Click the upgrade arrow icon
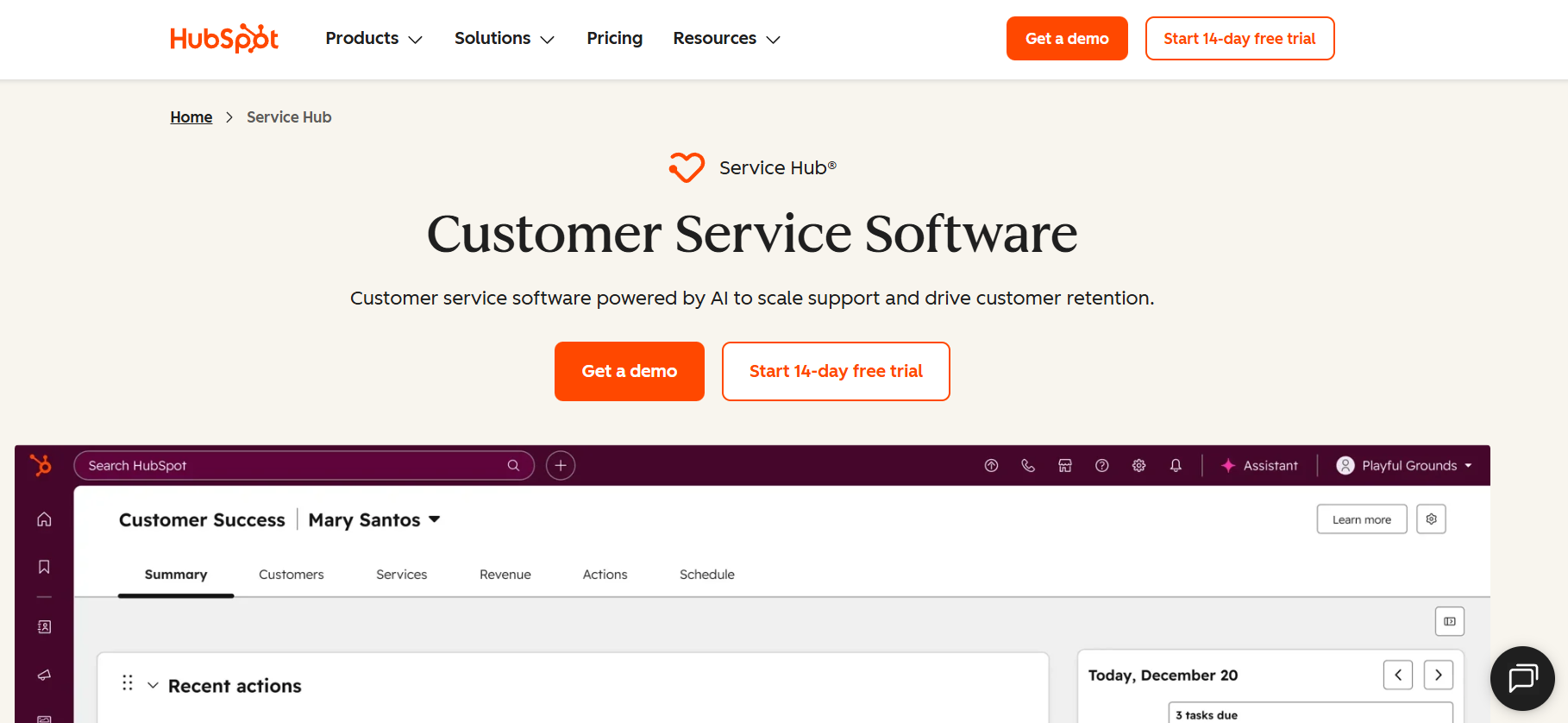Image resolution: width=1568 pixels, height=723 pixels. click(x=991, y=465)
